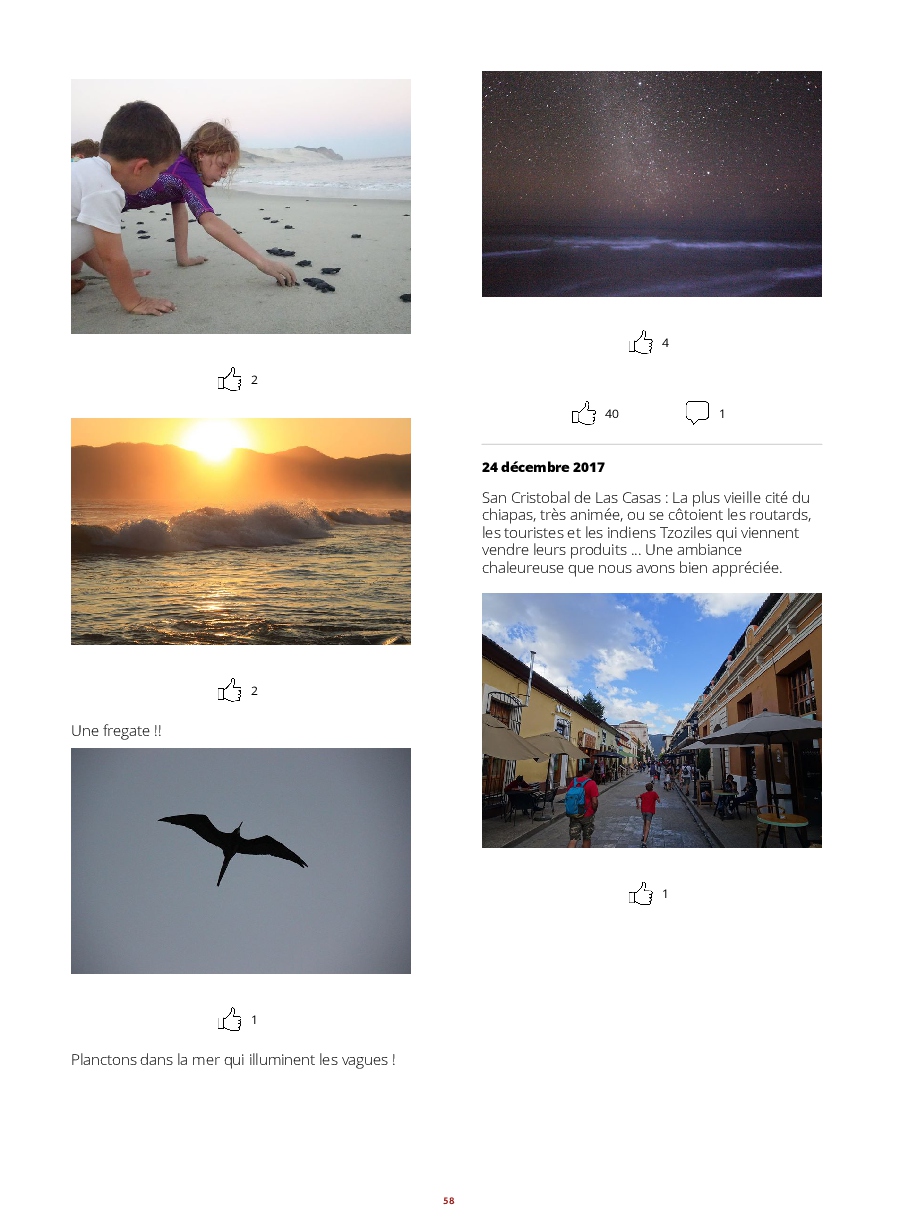
Task: Click the like icon under turtle beach photo
Action: click(230, 379)
